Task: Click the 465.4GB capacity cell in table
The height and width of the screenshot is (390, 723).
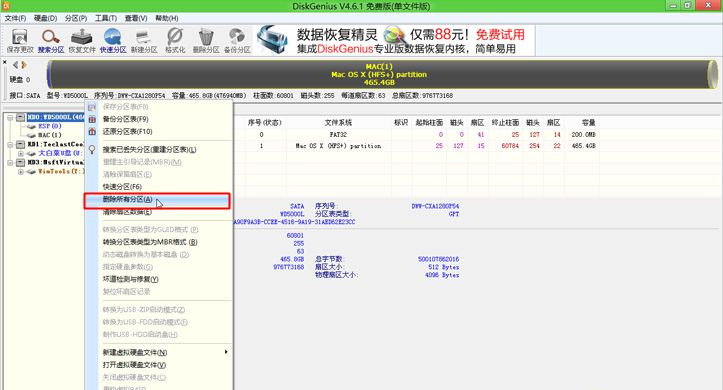Action: [584, 146]
